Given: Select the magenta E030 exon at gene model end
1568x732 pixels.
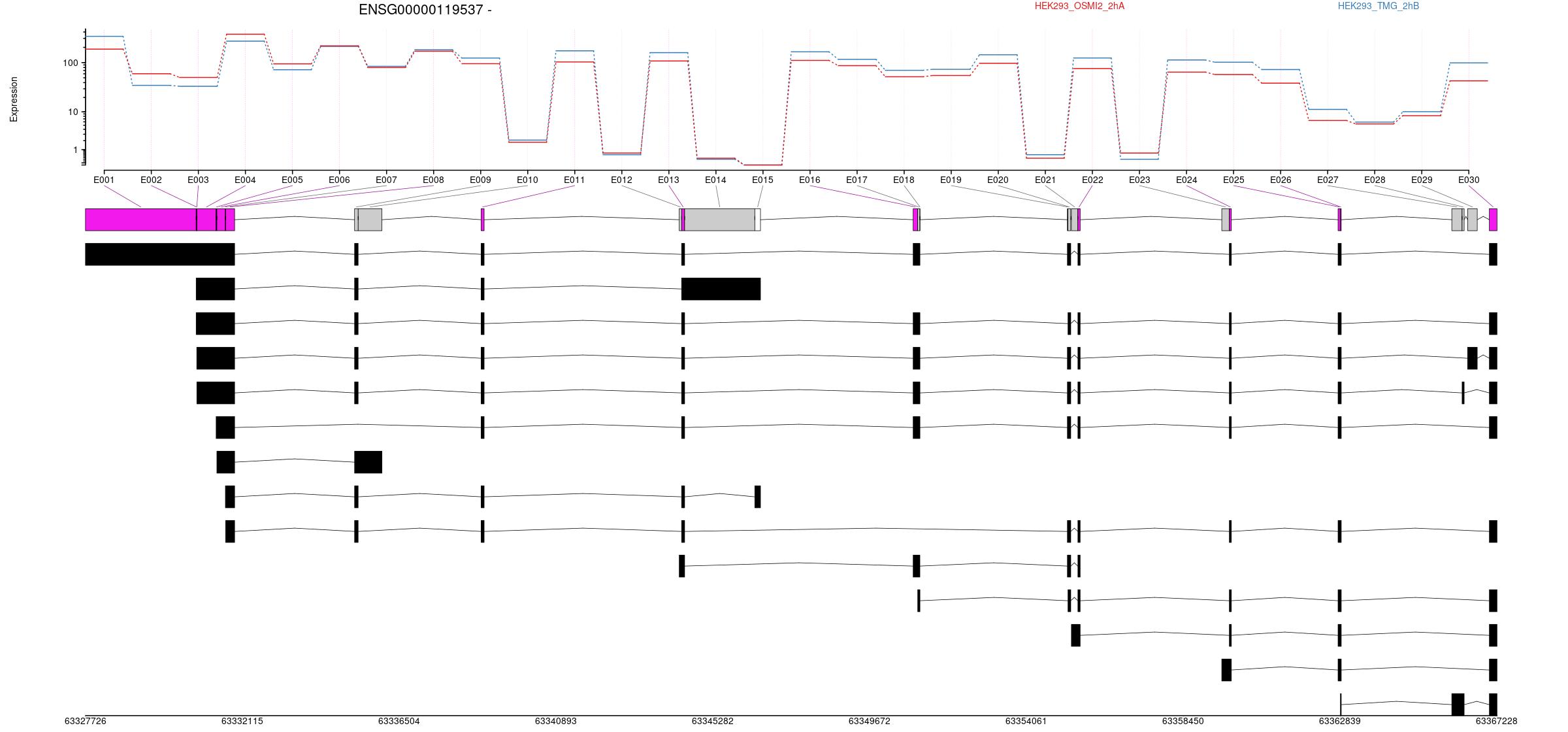Looking at the screenshot, I should click(1493, 220).
